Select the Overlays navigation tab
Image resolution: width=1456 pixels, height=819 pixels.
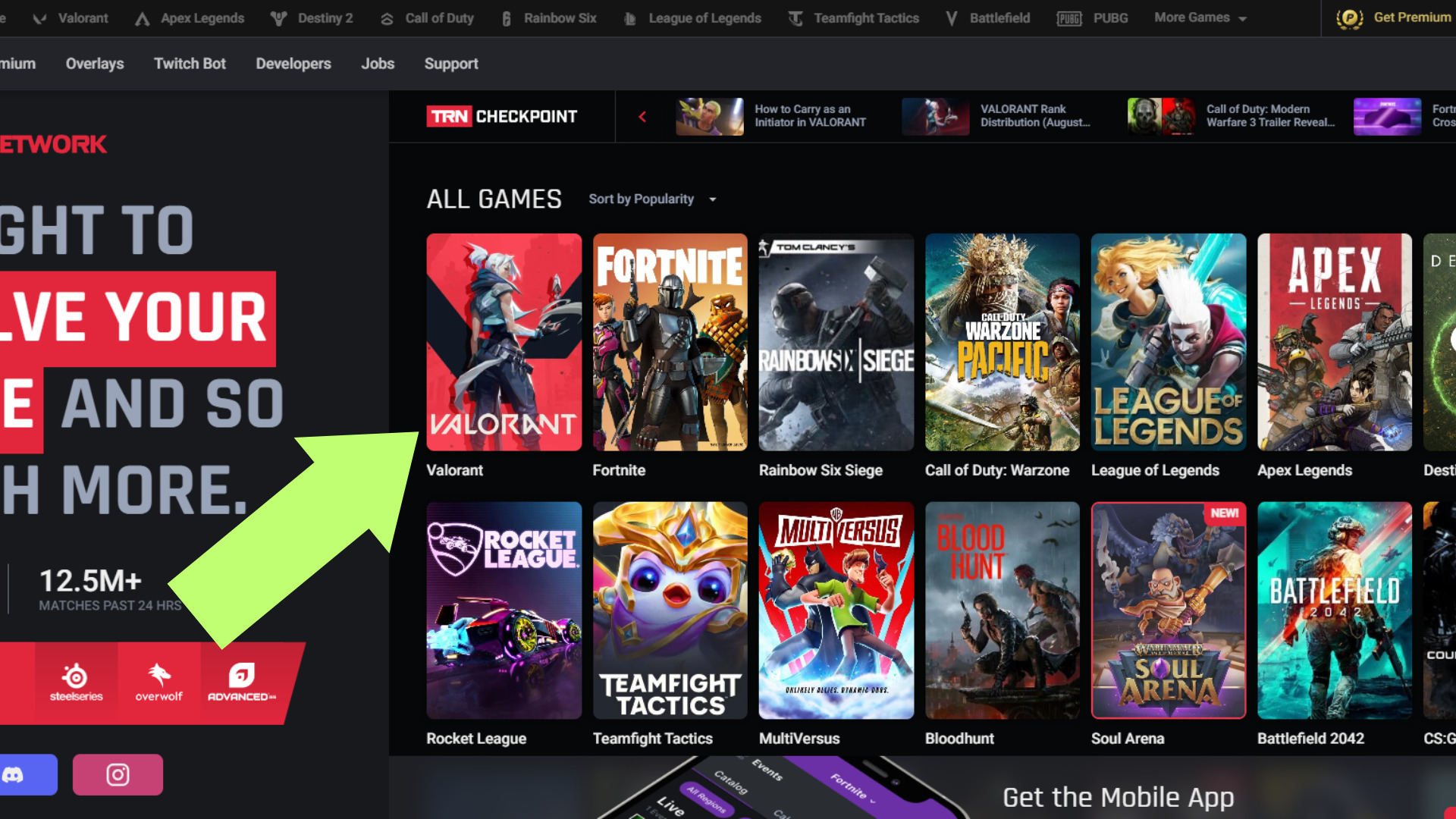(94, 63)
